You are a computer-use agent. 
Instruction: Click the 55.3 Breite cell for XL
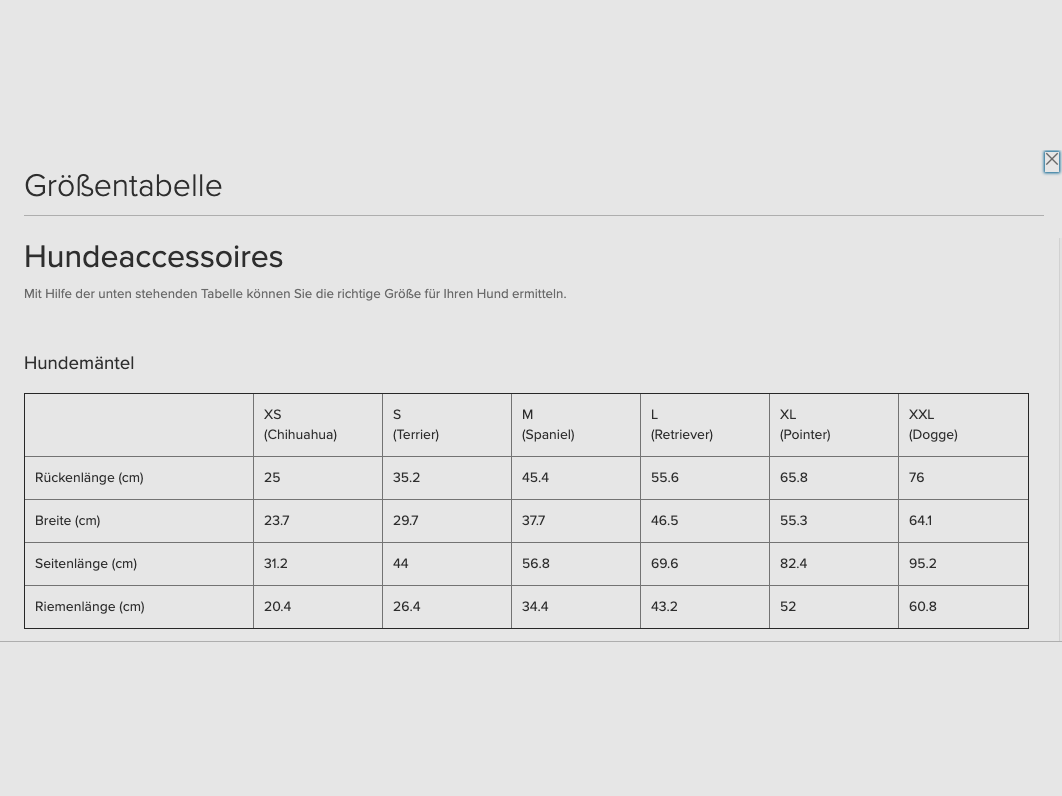coord(794,521)
